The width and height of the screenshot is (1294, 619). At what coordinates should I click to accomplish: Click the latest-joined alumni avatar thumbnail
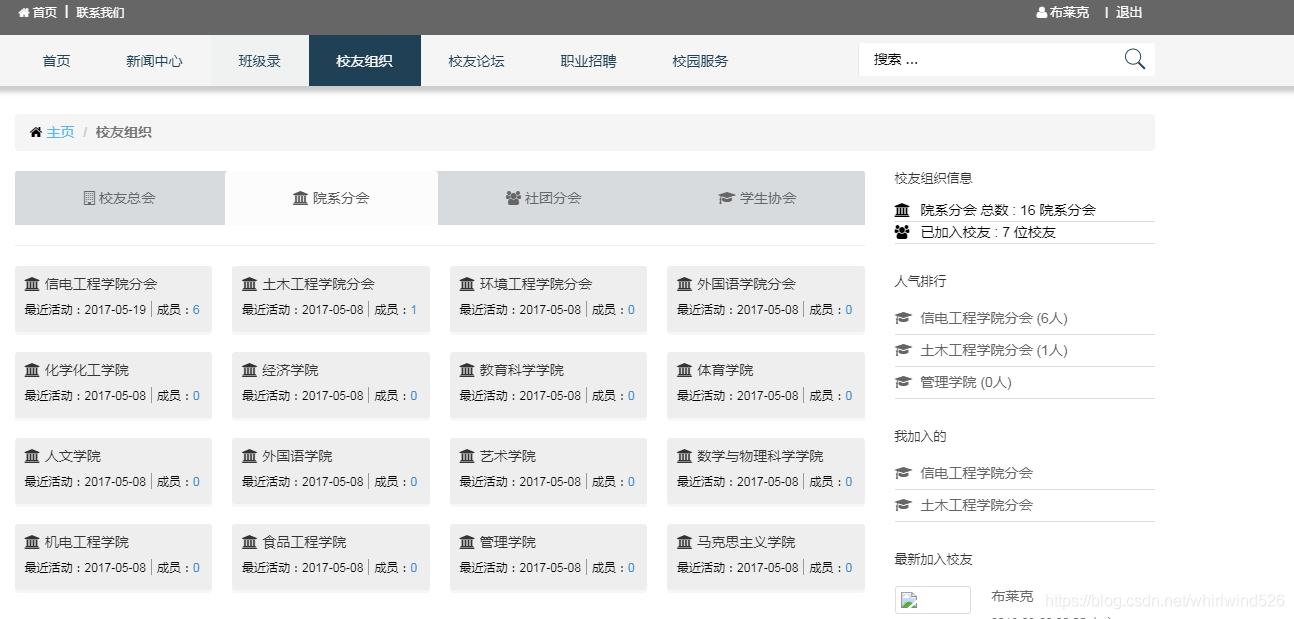[x=933, y=600]
